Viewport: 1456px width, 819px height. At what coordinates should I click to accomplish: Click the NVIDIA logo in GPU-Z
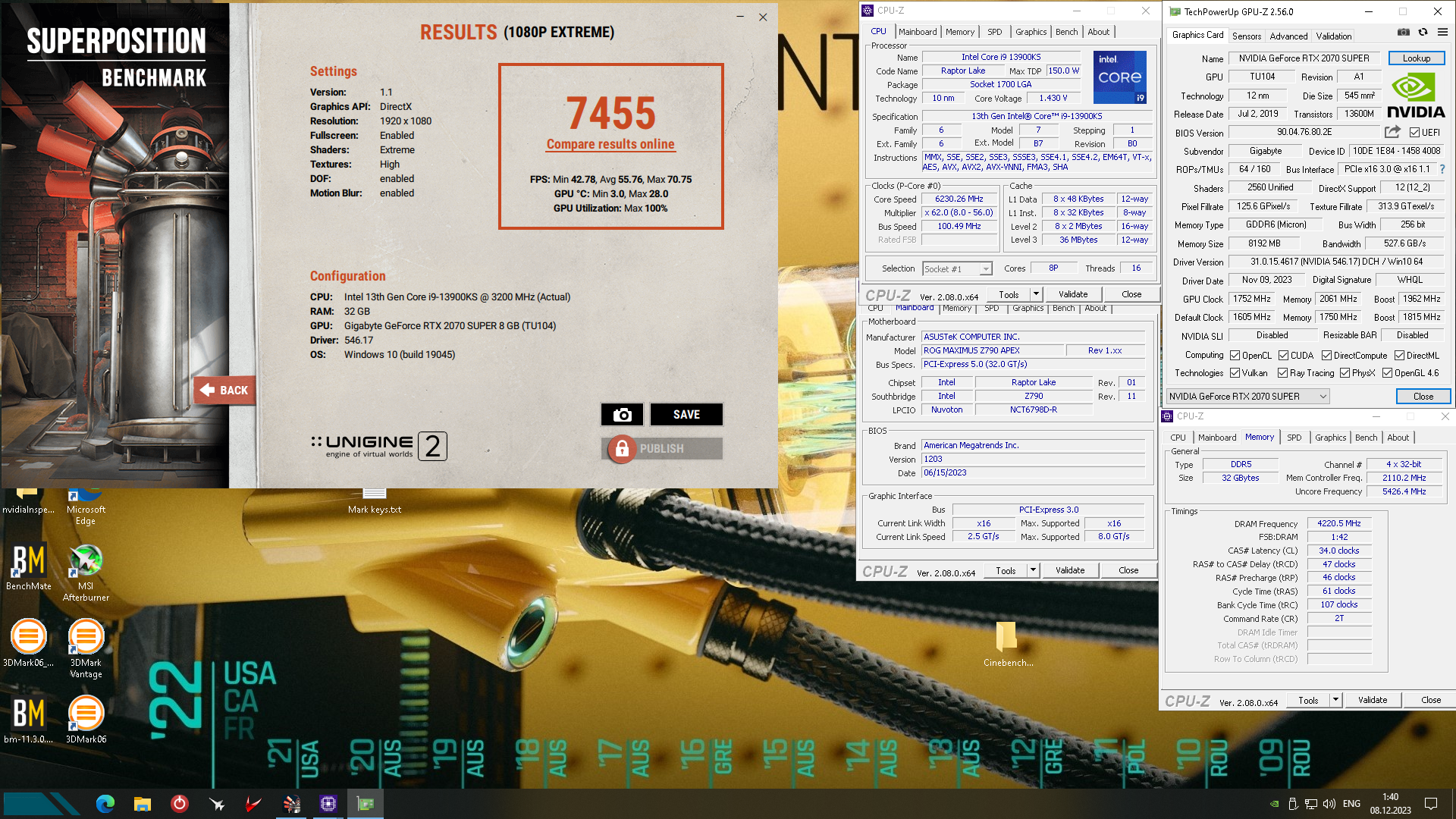(1416, 96)
